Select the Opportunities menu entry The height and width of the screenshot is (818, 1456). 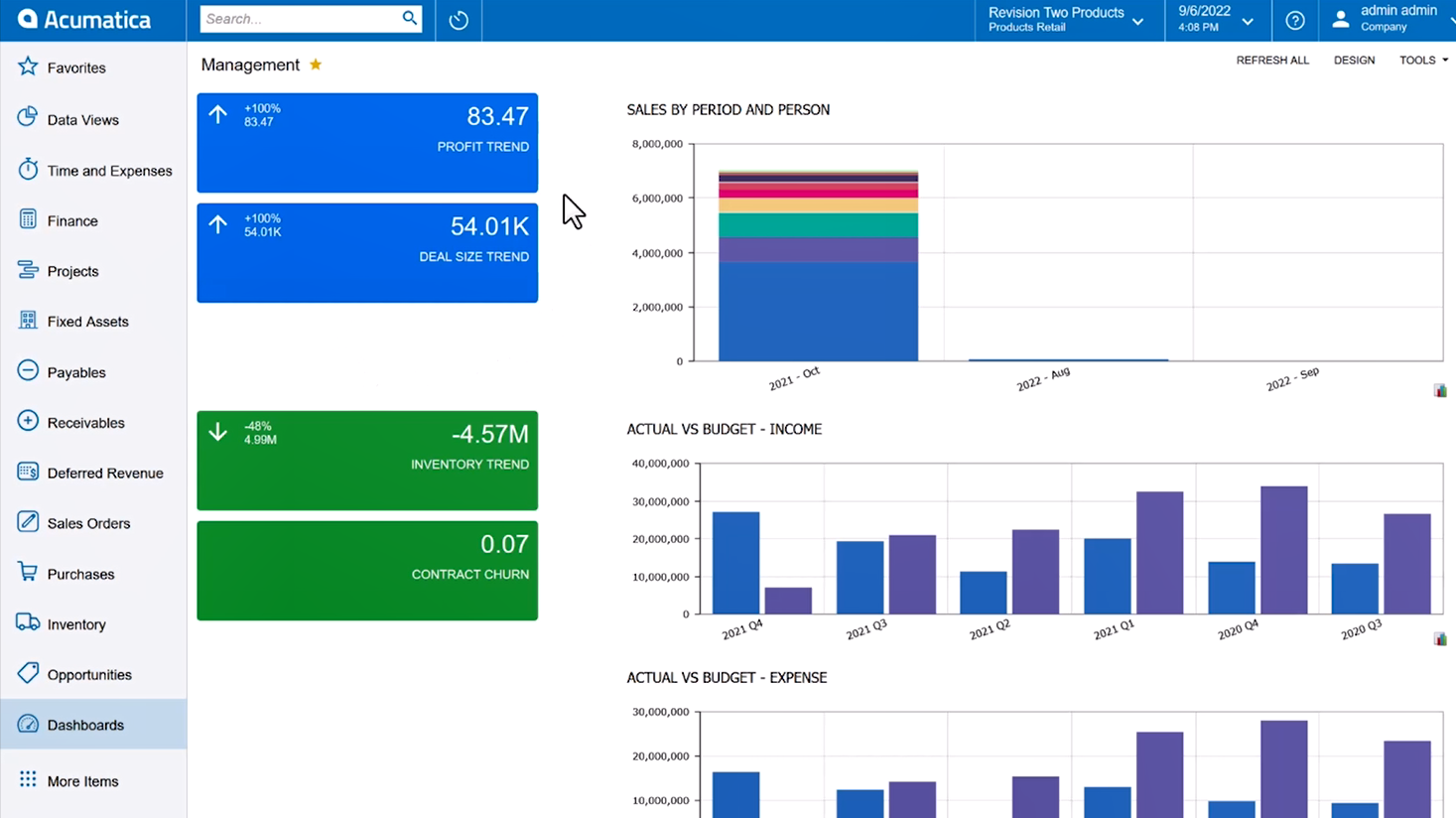click(x=89, y=674)
